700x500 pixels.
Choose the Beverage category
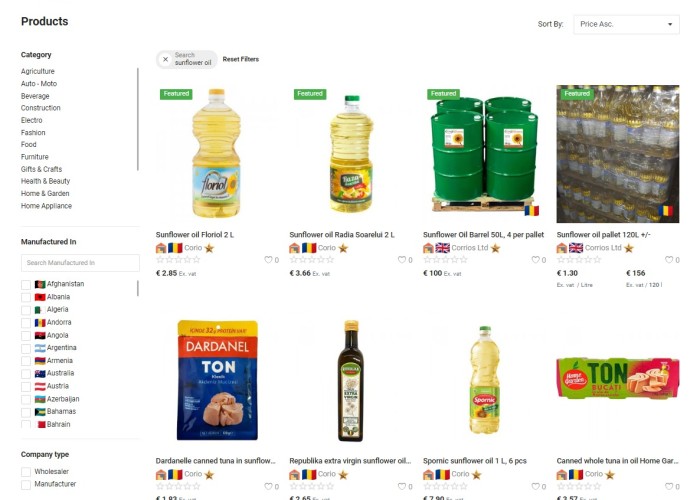(x=35, y=96)
